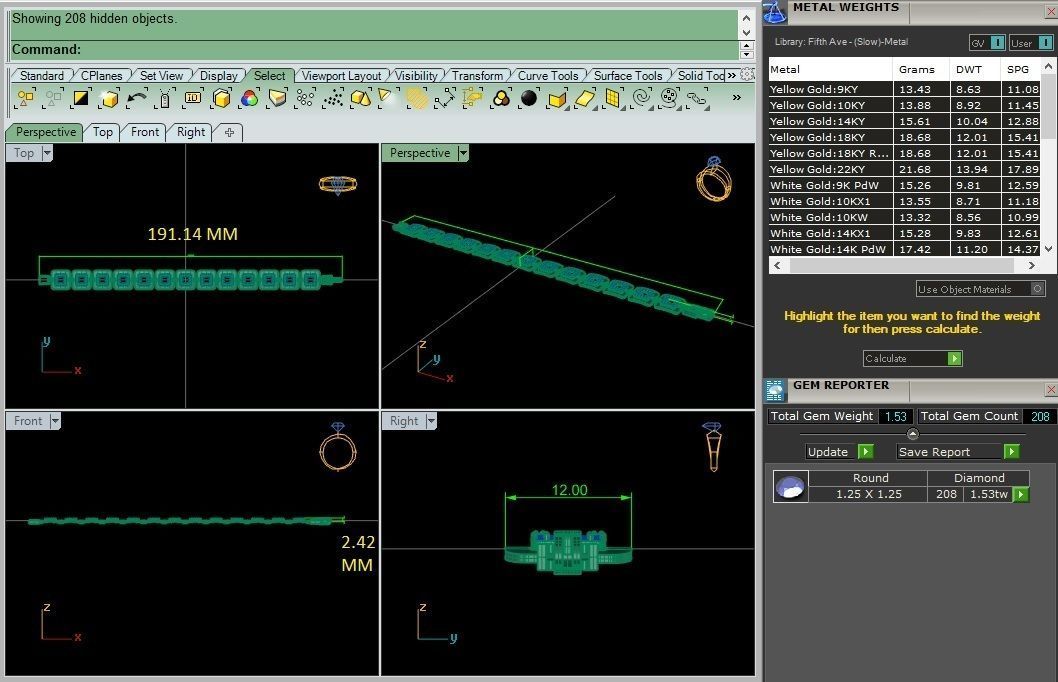Click the Total Gem Count value 208
Screen dimensions: 1058x682
[x=1040, y=416]
